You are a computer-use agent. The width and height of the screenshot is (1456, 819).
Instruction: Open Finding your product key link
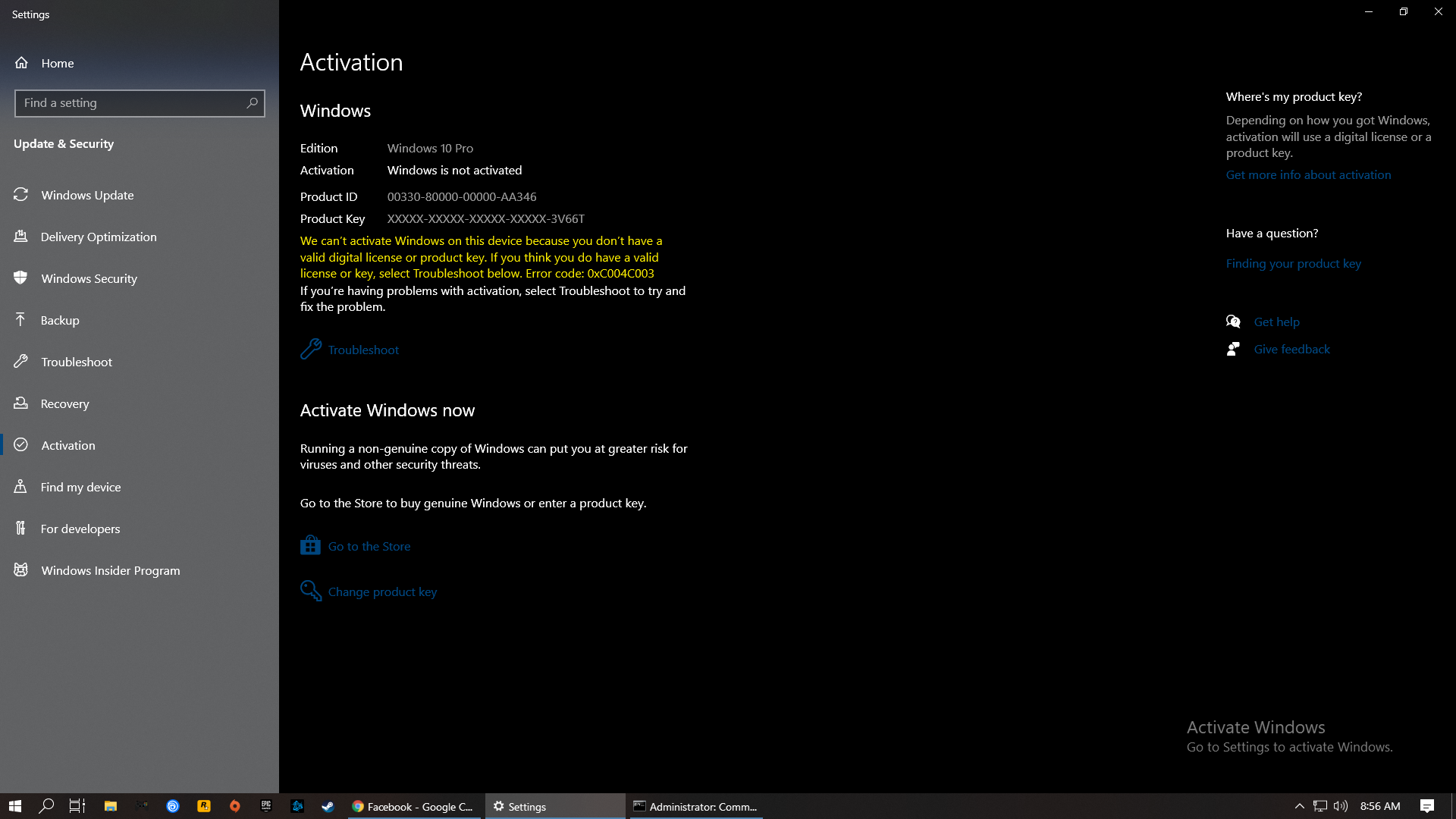[1293, 263]
